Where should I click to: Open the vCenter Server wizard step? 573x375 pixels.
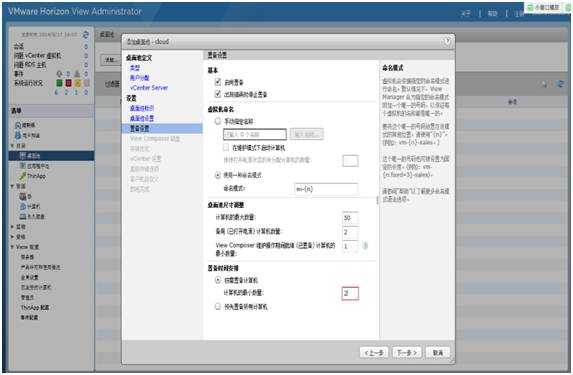[149, 88]
